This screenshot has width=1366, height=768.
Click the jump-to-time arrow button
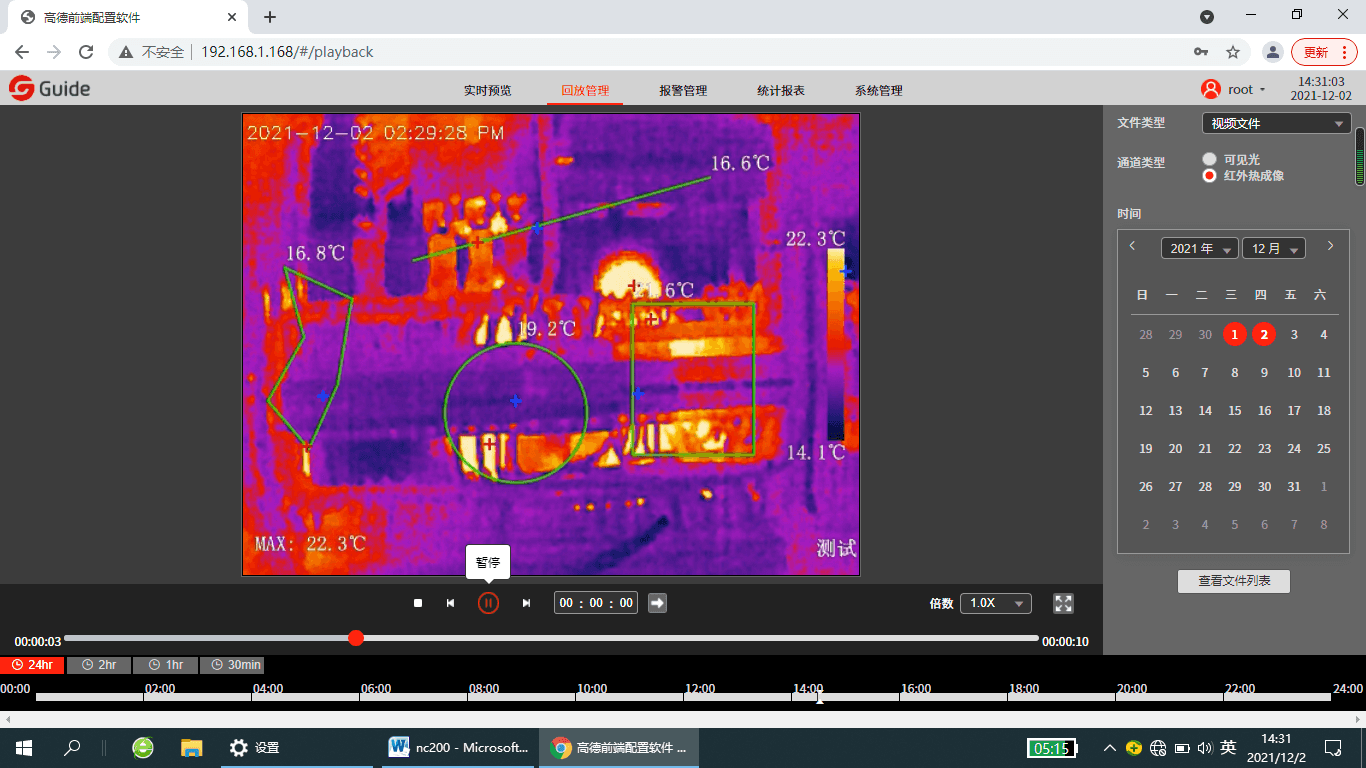[657, 603]
